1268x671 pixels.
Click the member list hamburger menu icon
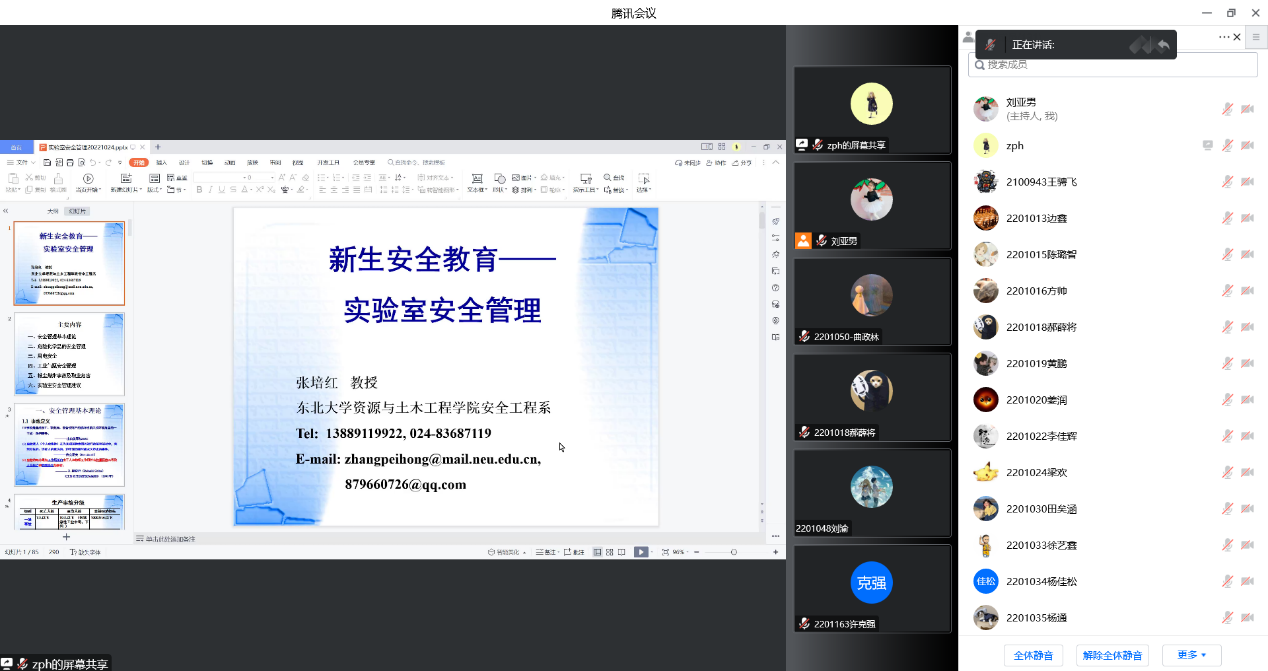(1257, 37)
